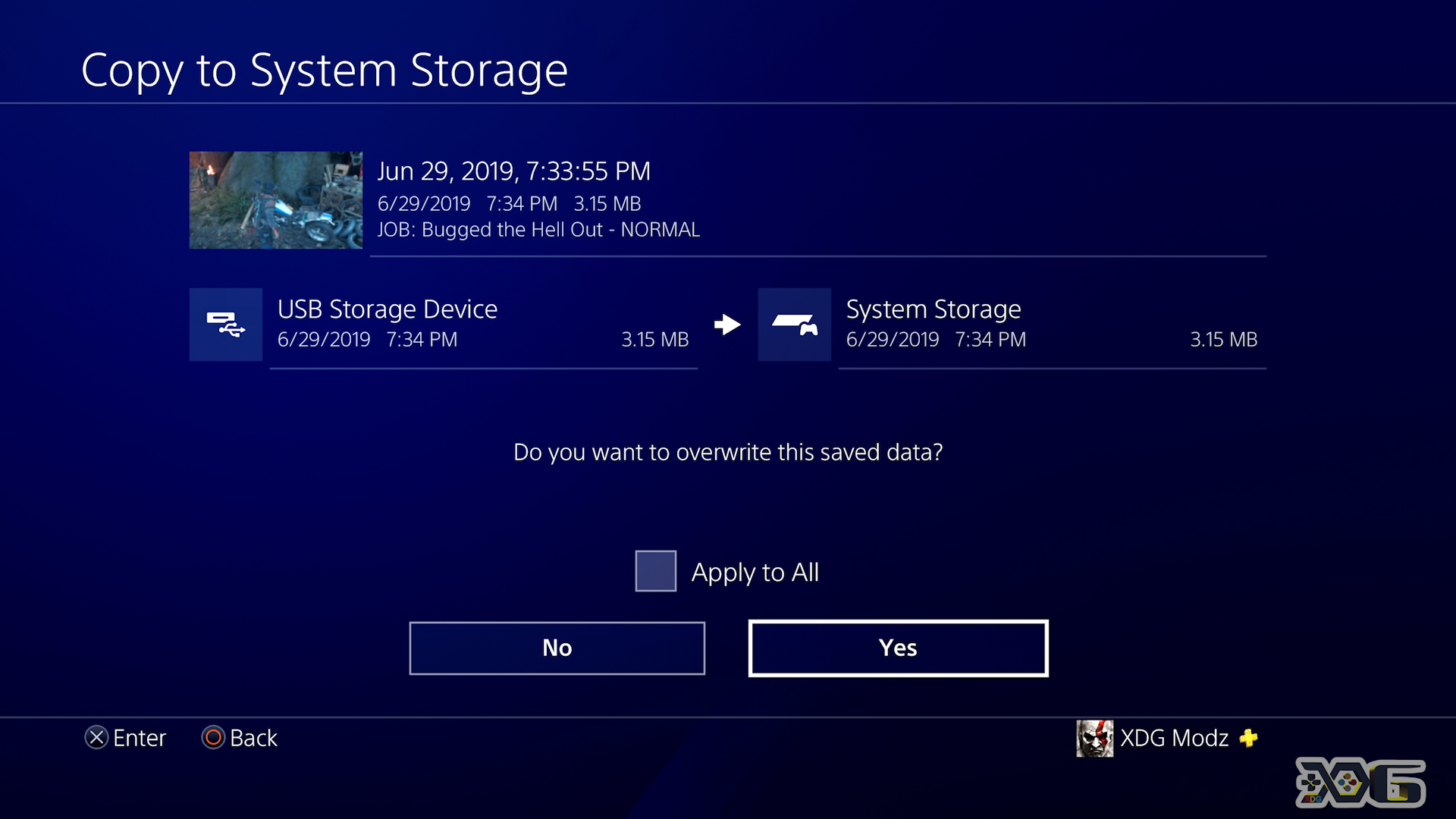
Task: Click the Enter button X icon
Action: pos(97,738)
